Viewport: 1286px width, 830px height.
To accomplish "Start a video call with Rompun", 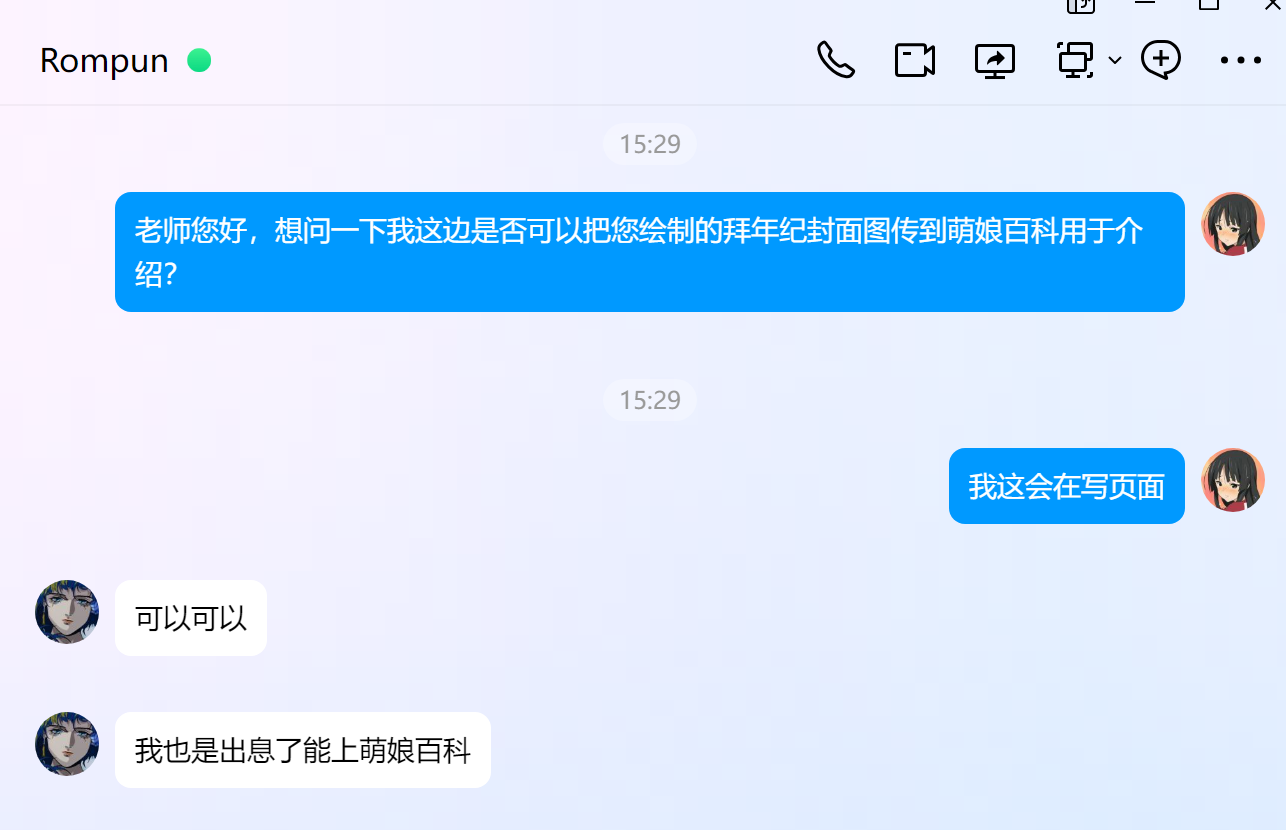I will (915, 60).
